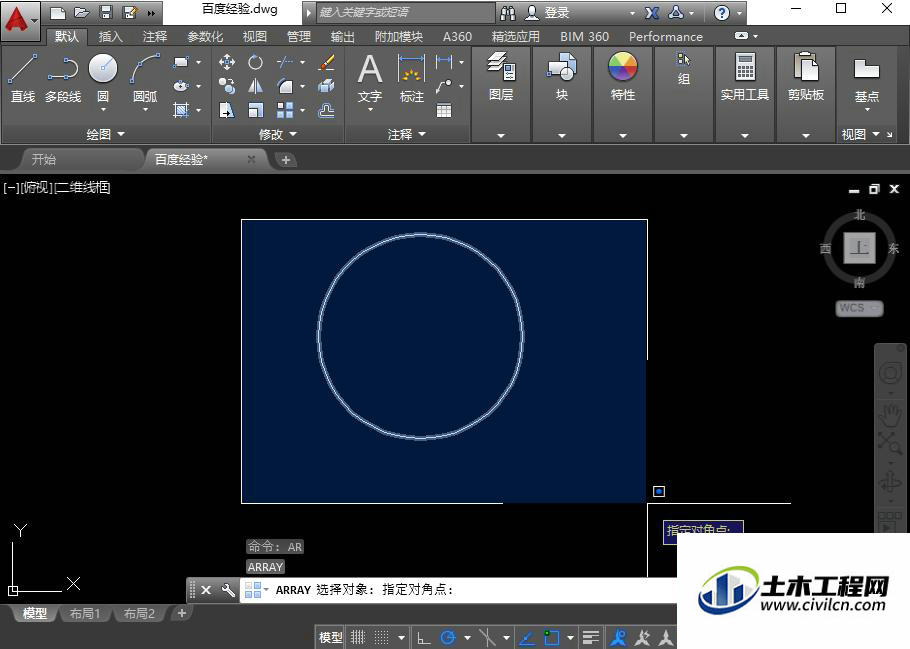Open the WCS coordinate system dropdown
910x649 pixels.
pos(860,308)
